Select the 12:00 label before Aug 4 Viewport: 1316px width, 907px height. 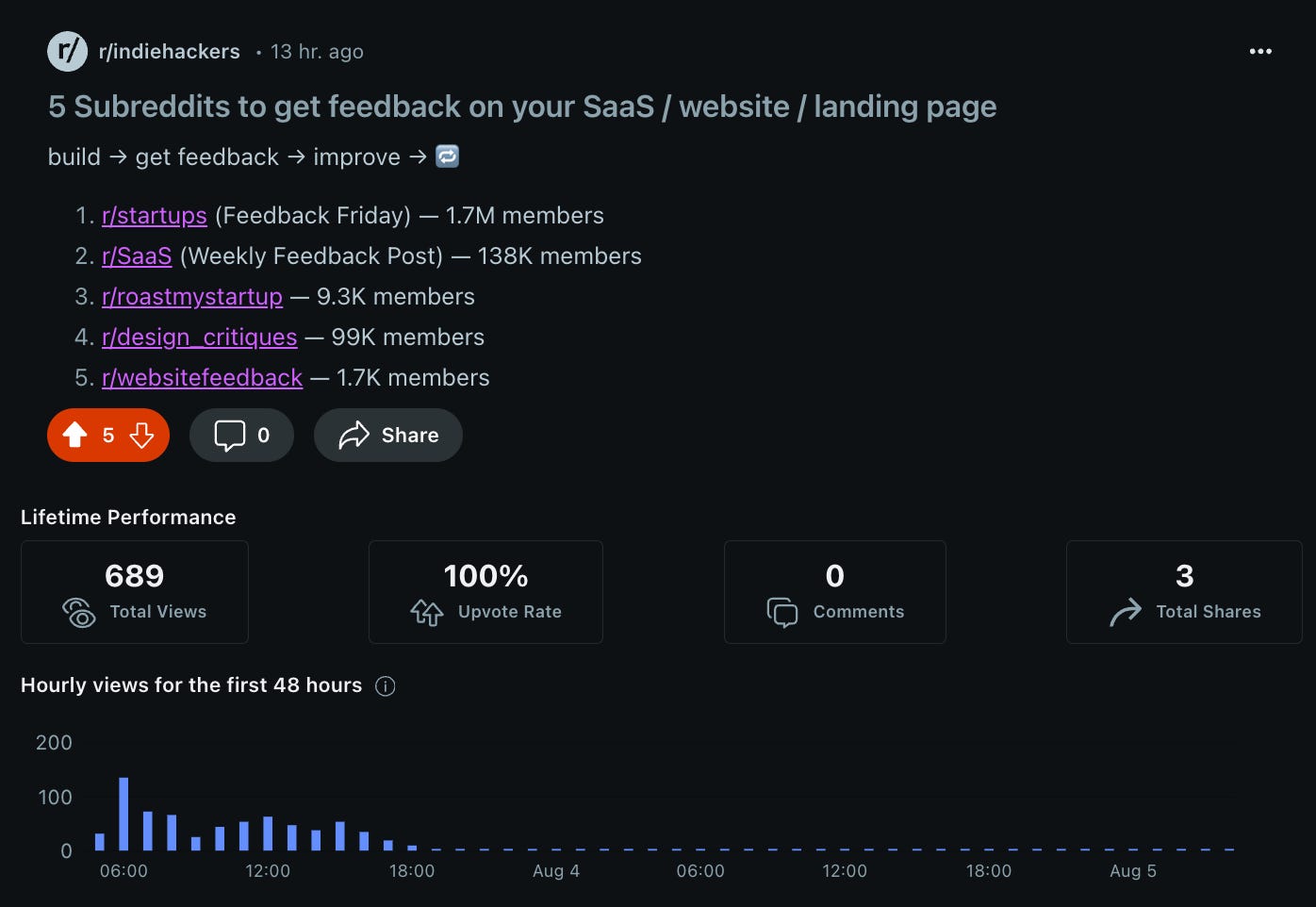click(268, 871)
